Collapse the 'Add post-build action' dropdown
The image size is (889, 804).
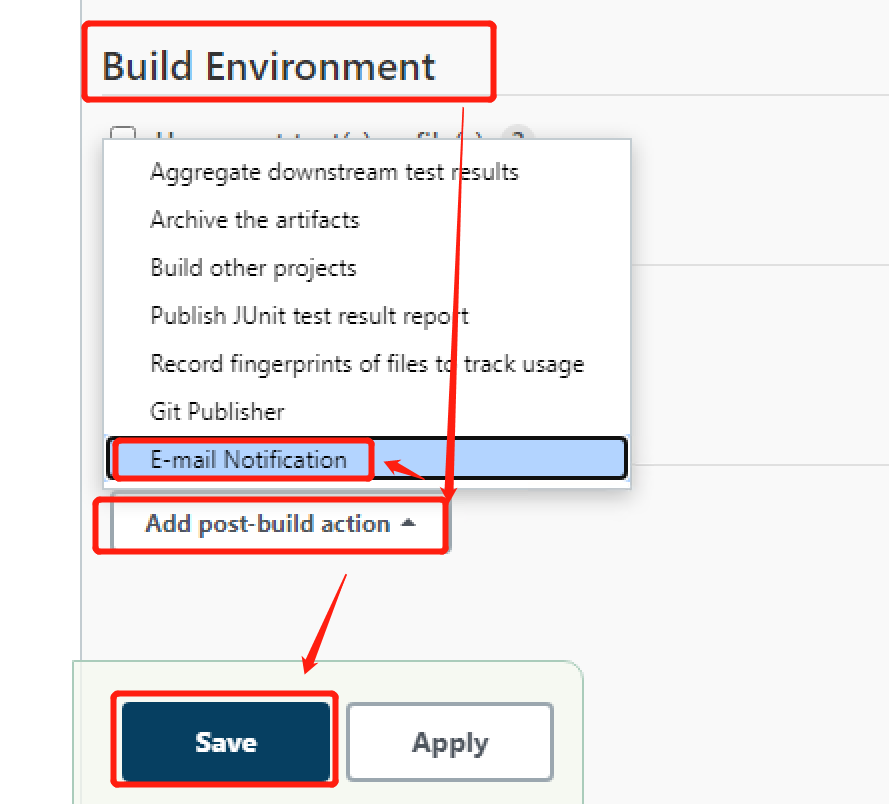pyautogui.click(x=272, y=524)
